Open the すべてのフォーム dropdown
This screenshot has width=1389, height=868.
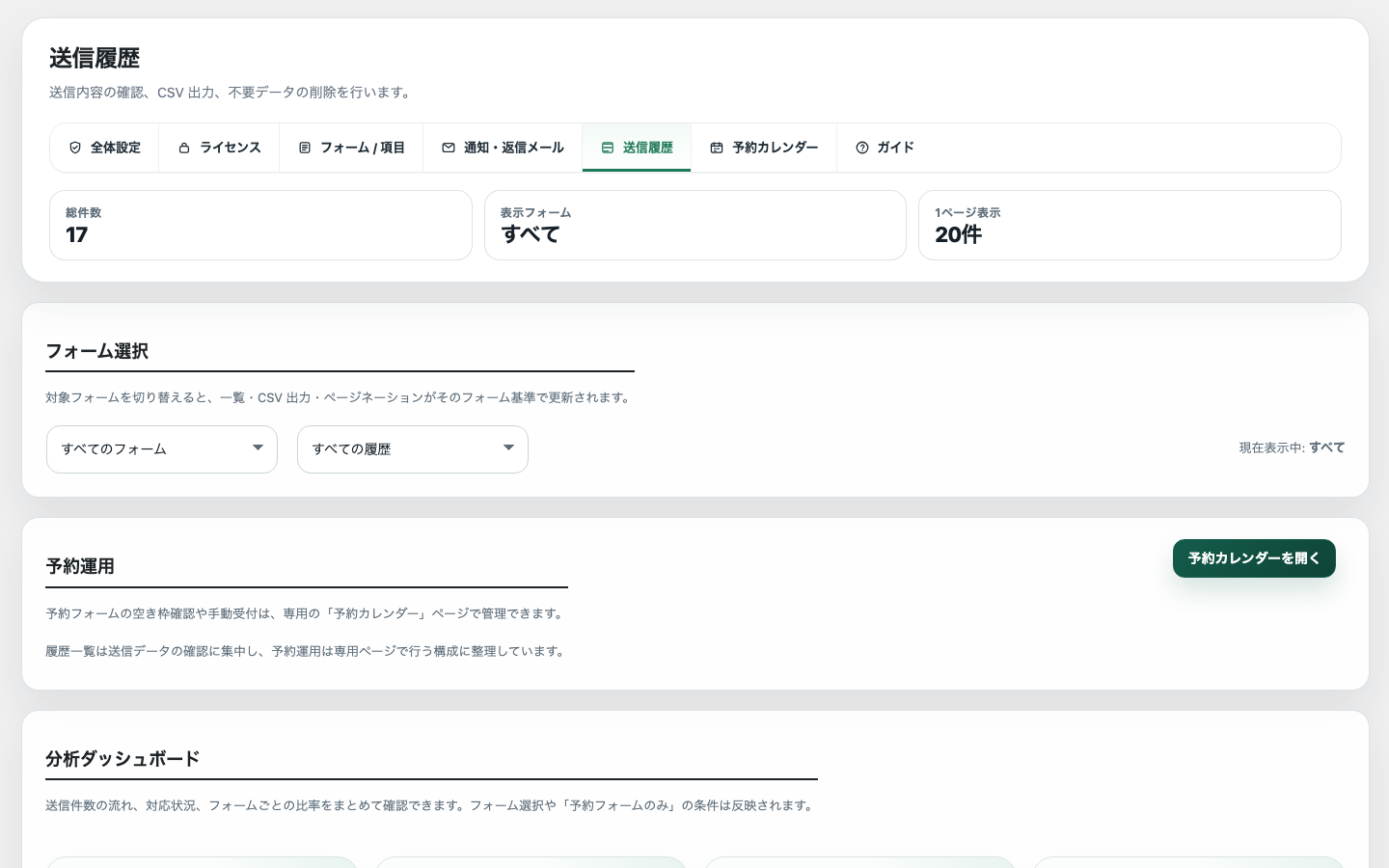coord(162,449)
